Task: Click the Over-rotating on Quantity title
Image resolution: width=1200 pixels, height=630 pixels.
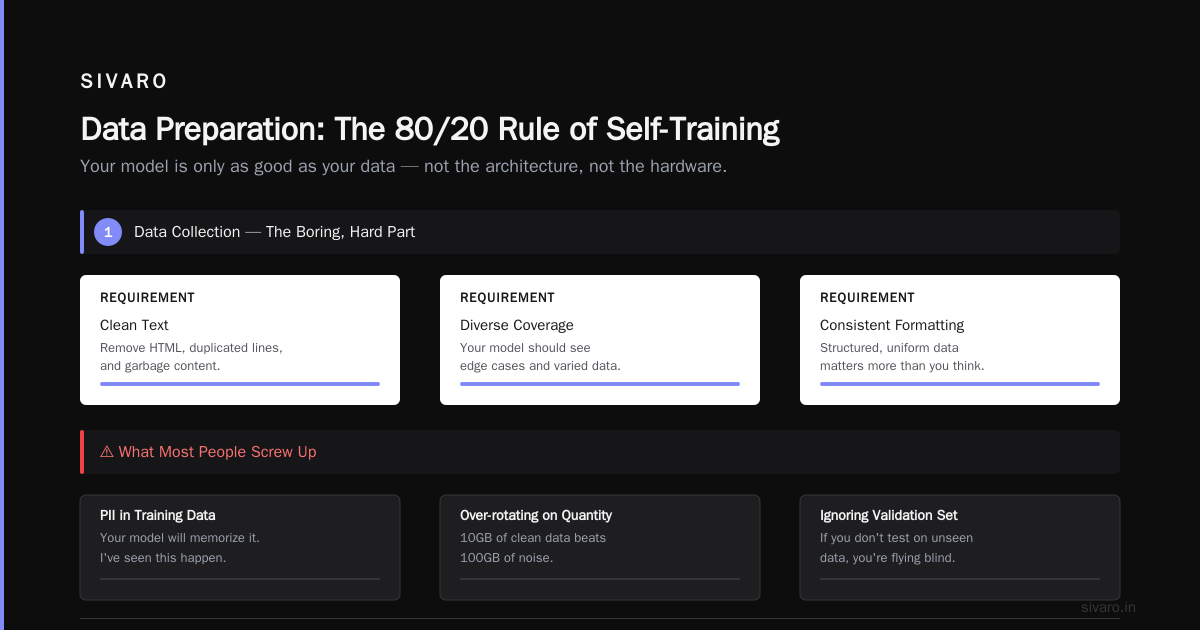Action: [536, 515]
